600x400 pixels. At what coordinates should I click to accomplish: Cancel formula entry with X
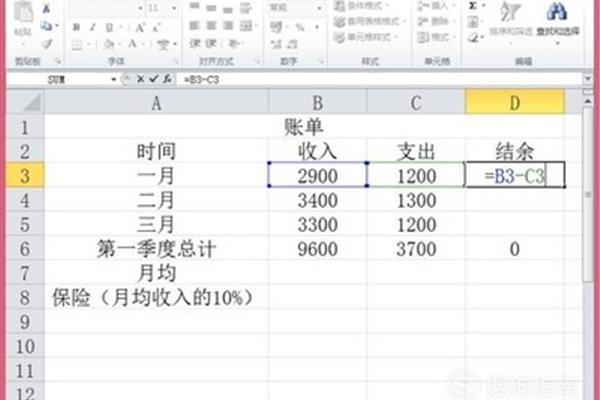coord(140,79)
